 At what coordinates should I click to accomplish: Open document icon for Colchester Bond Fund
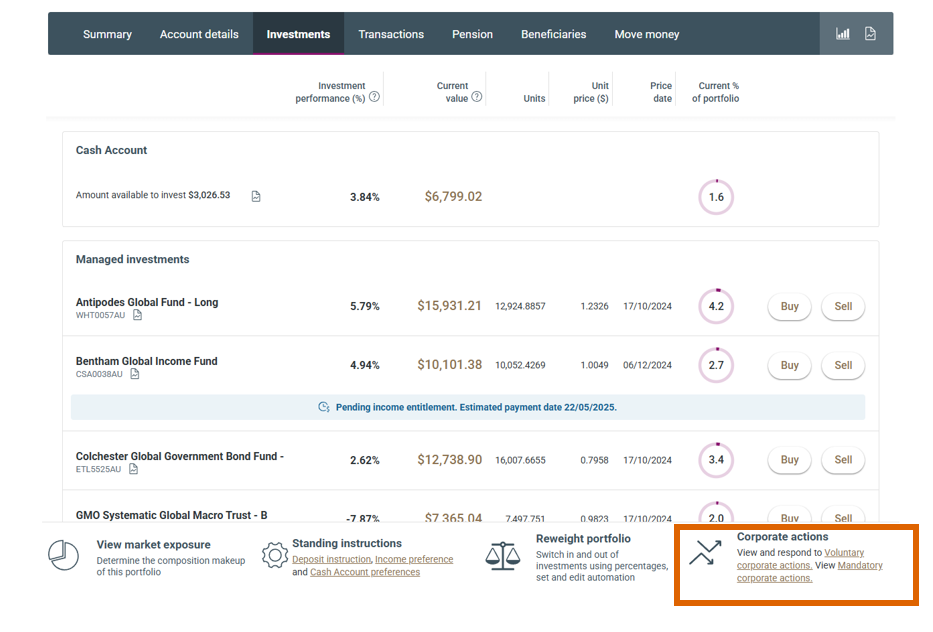pos(132,468)
